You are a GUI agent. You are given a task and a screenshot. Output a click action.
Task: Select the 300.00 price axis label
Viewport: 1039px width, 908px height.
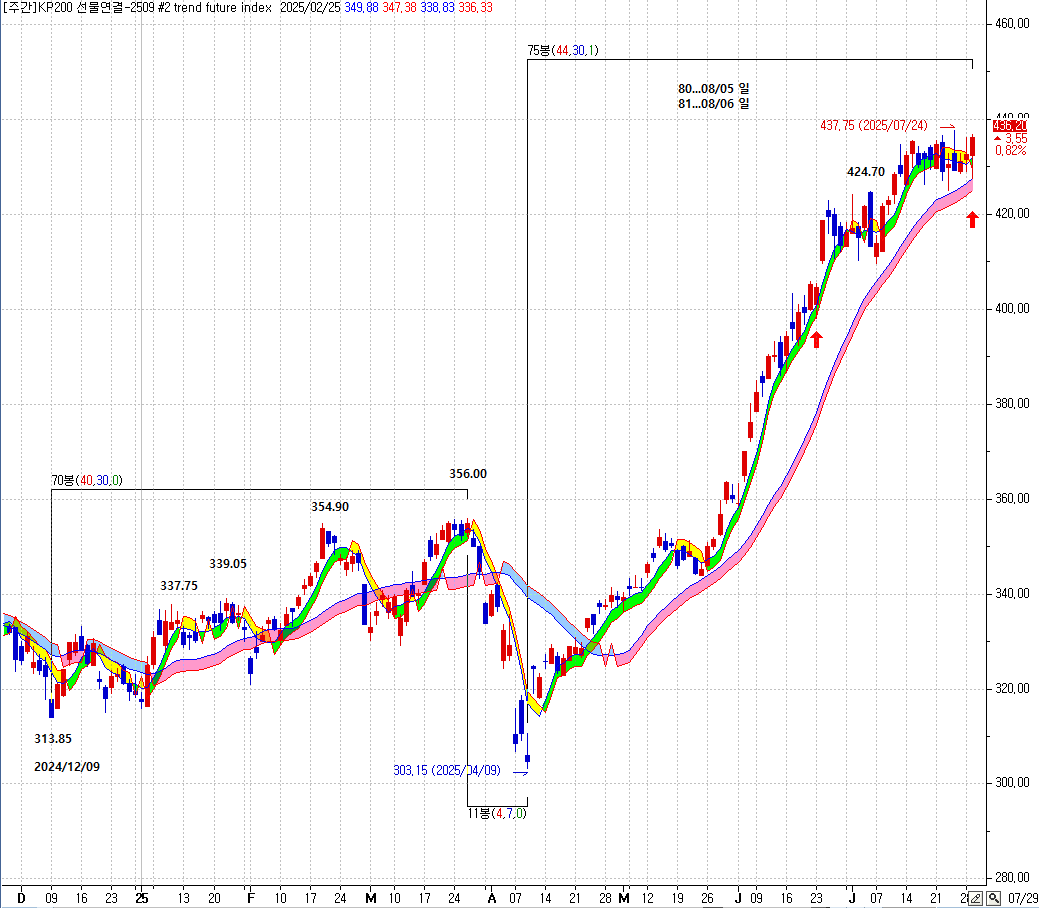[x=1012, y=783]
